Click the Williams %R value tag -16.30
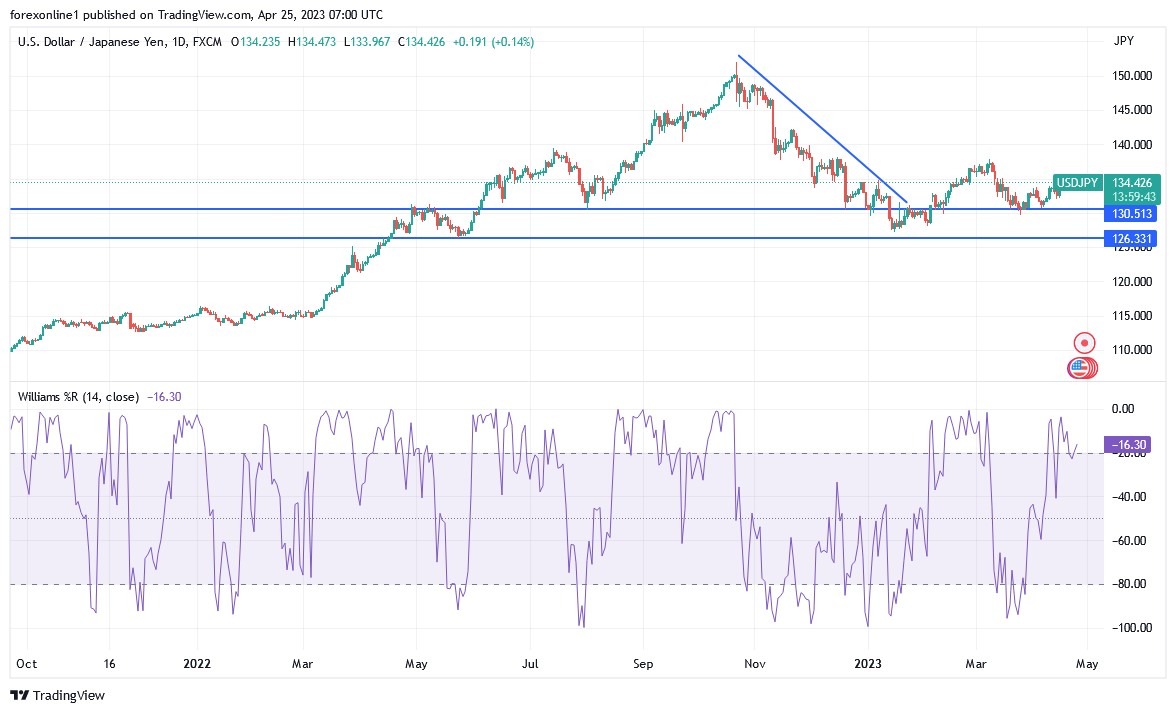 coord(1130,444)
